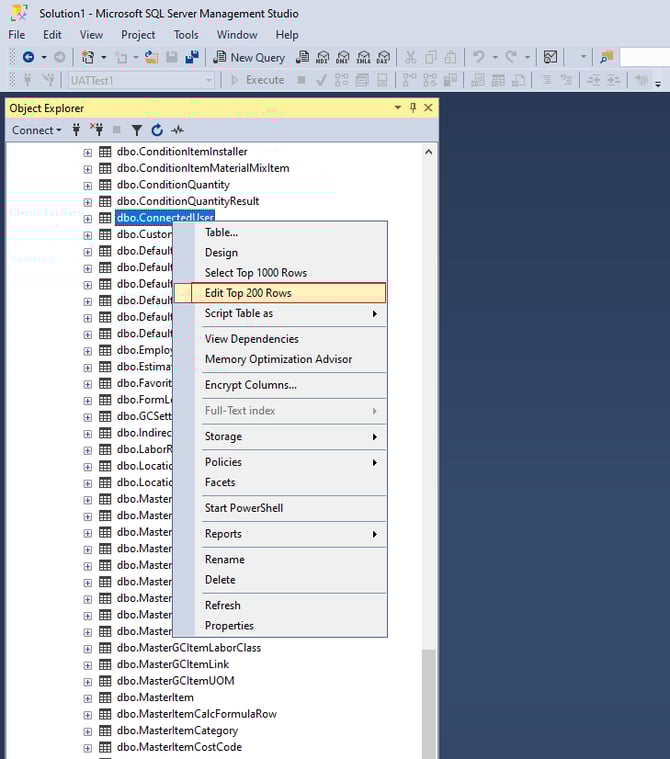Click the Filter icon in Object Explorer
This screenshot has height=759, width=670.
(137, 130)
